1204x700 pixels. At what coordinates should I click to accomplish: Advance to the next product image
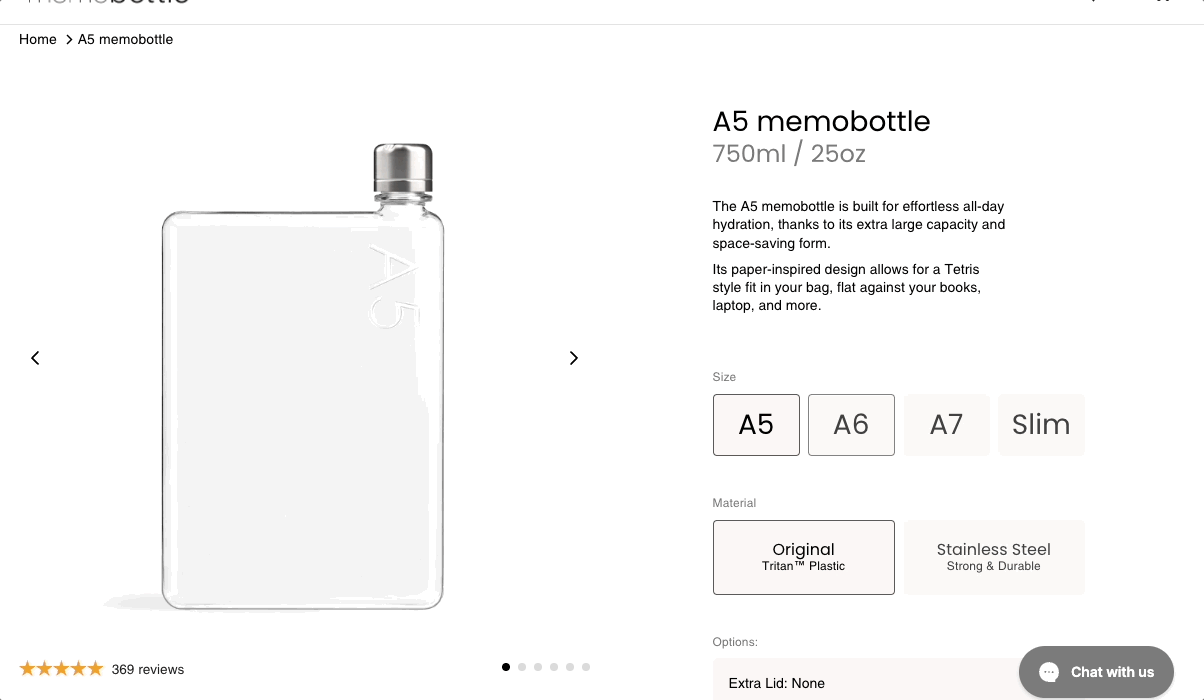[573, 358]
